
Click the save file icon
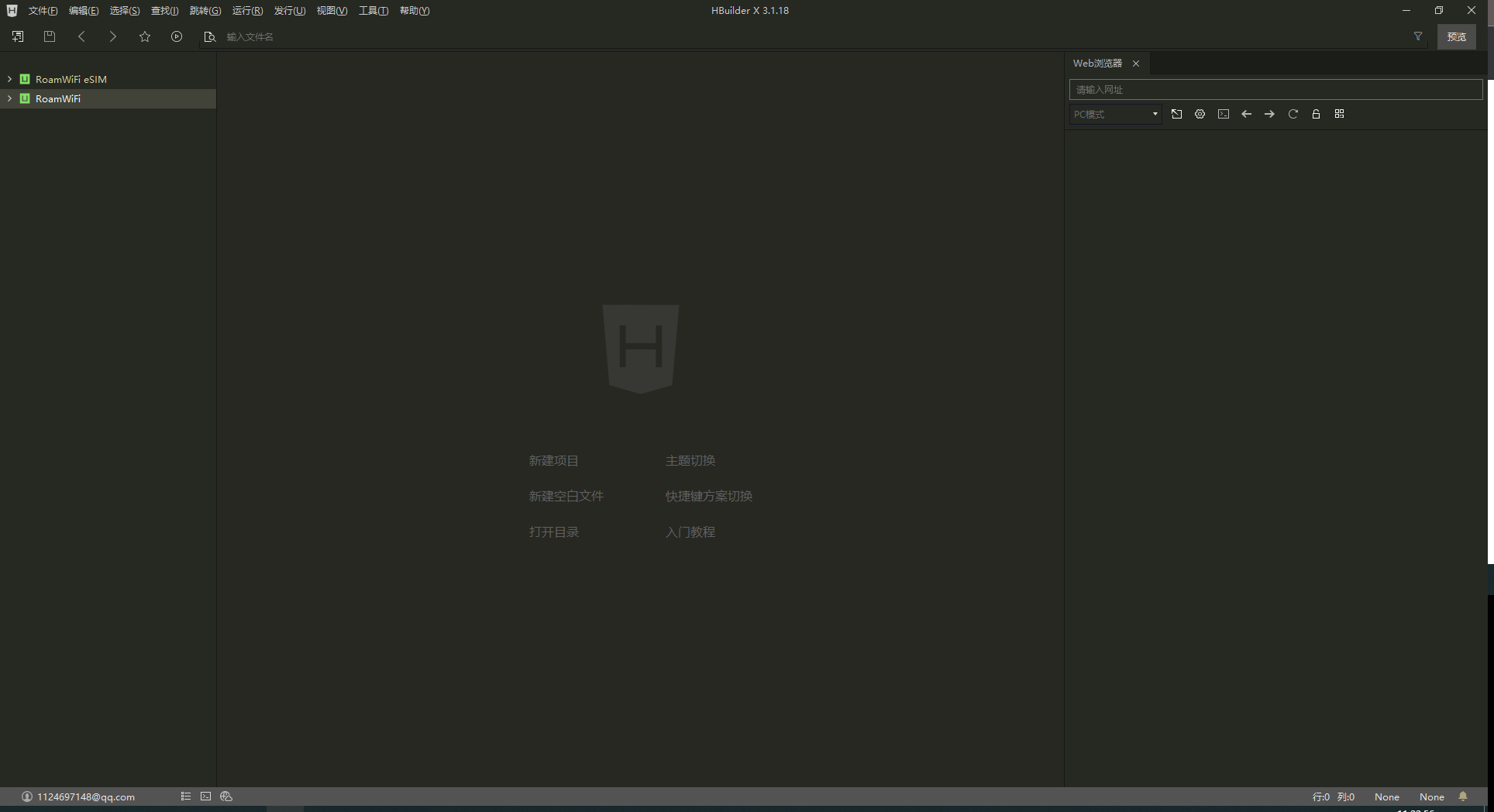click(x=50, y=36)
